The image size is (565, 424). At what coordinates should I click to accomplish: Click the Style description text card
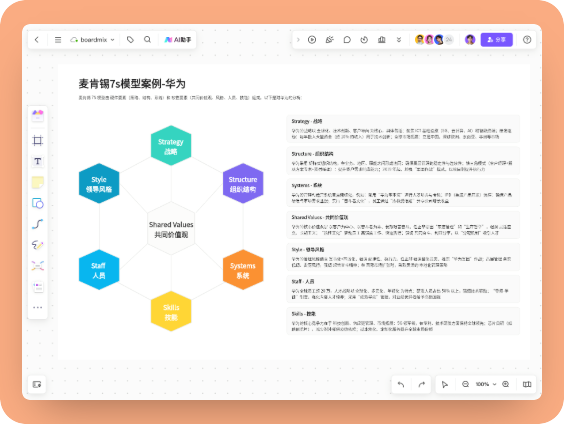(x=403, y=257)
